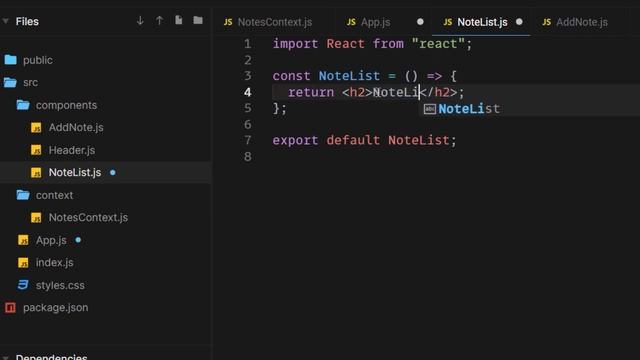Click the CSS icon beside styles.css
Screen dimensions: 640x360
point(23,285)
